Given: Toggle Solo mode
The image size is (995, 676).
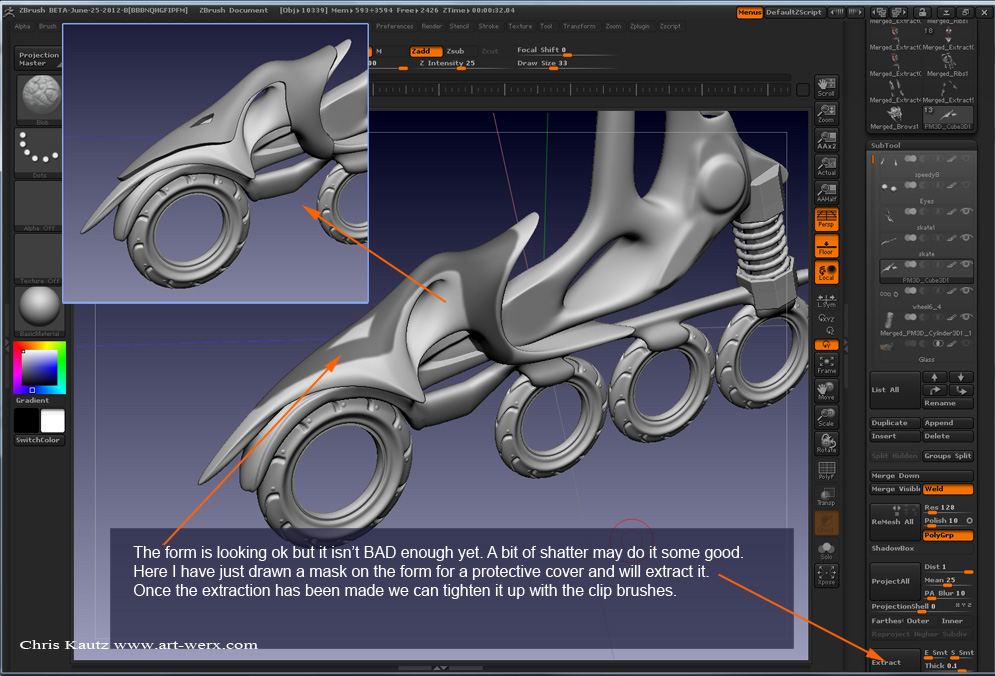Looking at the screenshot, I should pyautogui.click(x=826, y=550).
